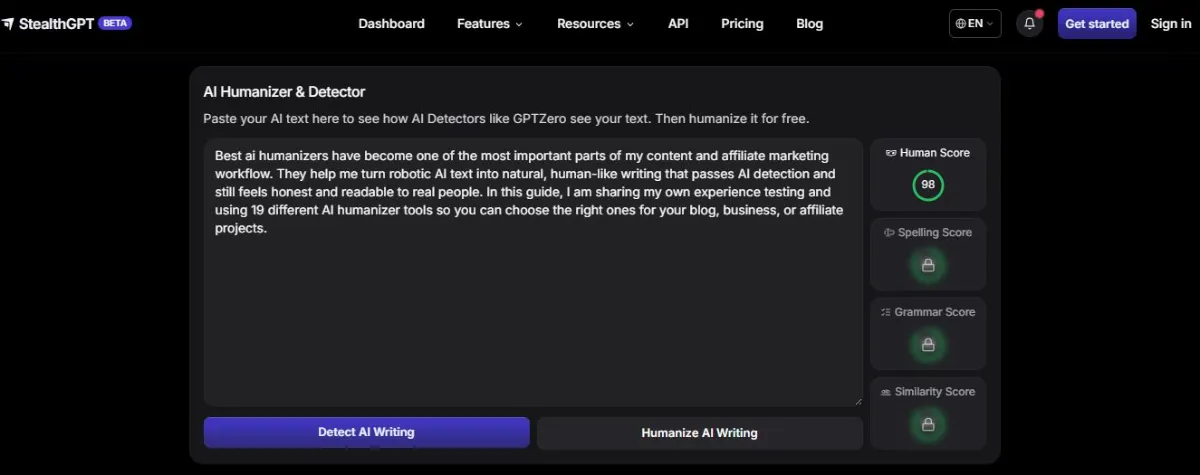Click the Spelling Score label

(x=935, y=233)
